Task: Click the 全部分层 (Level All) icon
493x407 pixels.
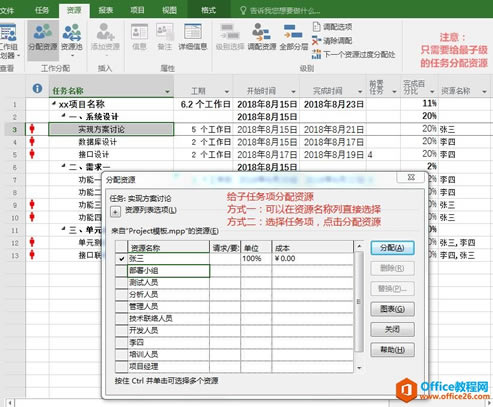Action: [293, 37]
